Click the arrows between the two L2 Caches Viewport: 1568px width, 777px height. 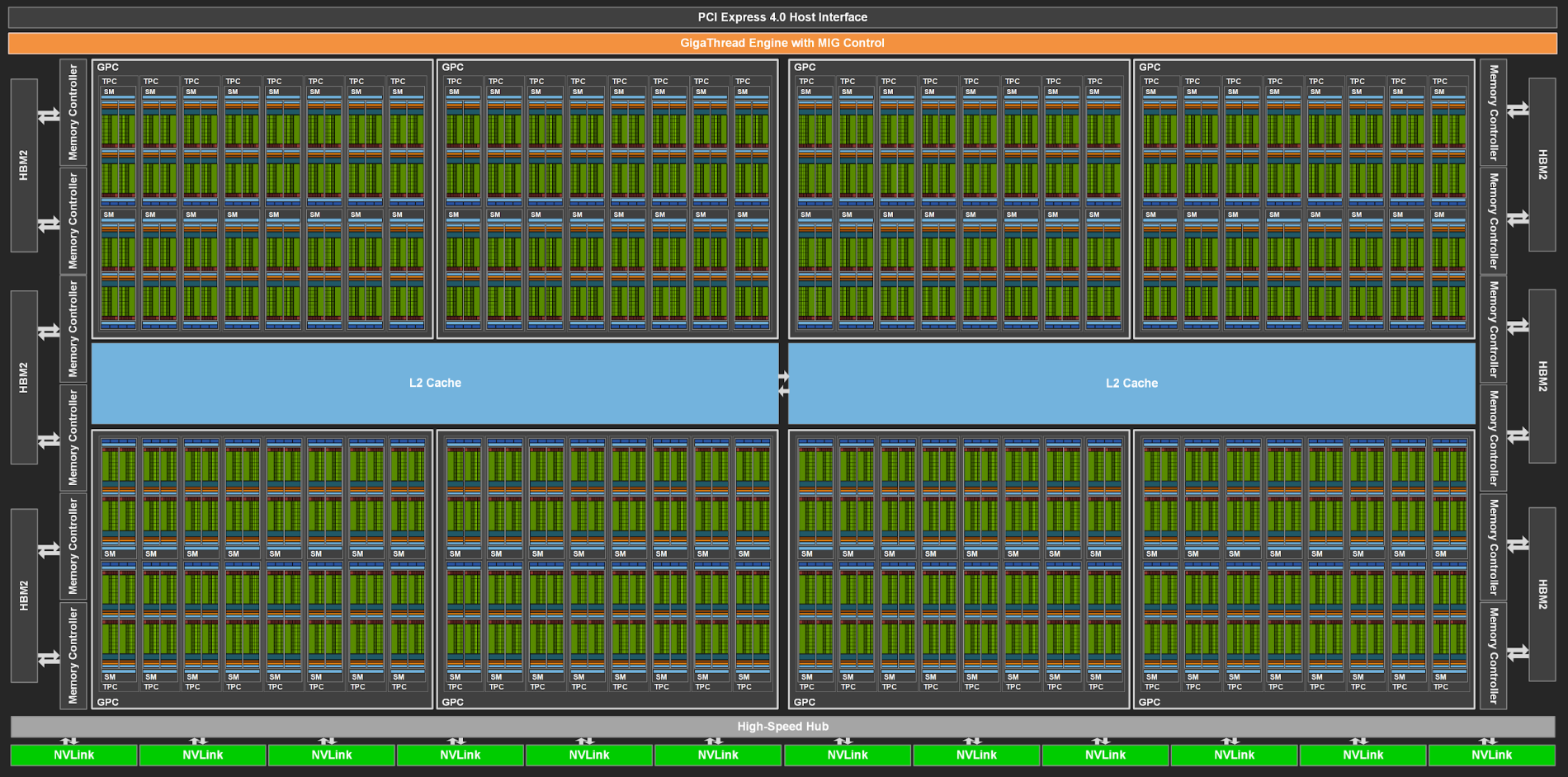coord(783,384)
